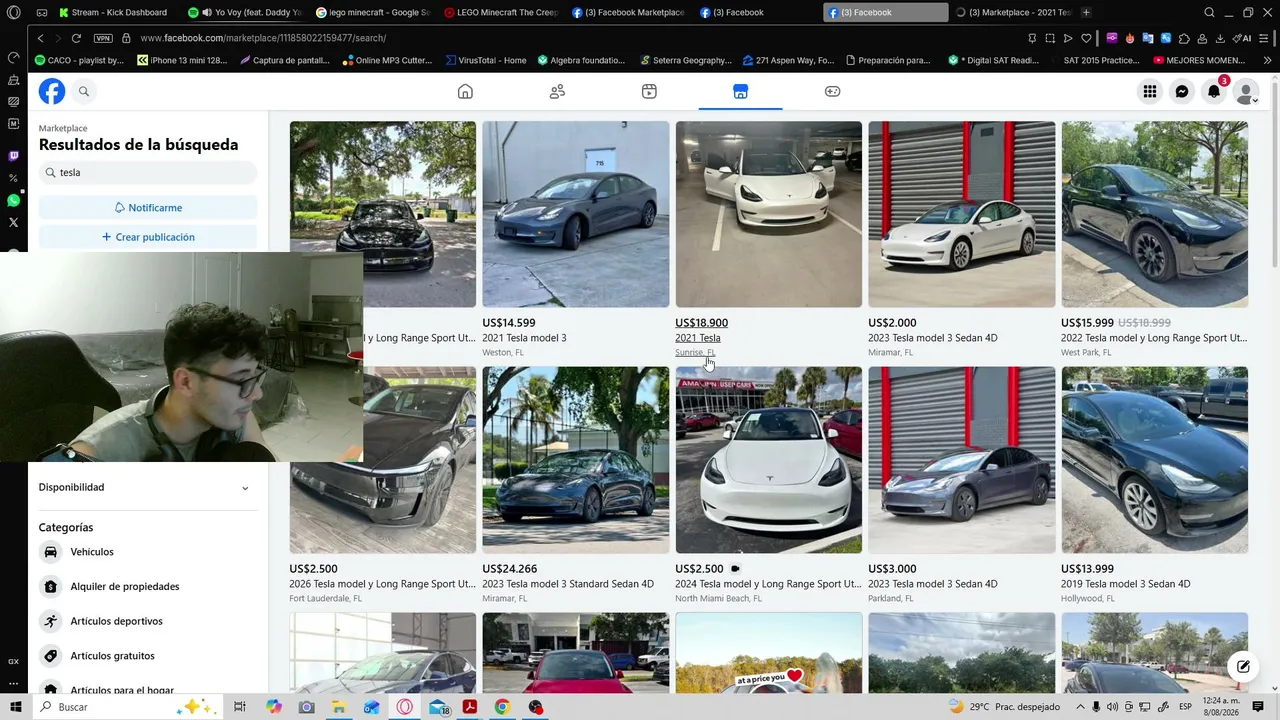Open the North Miami Beach 2024 Tesla listing photo

pyautogui.click(x=768, y=460)
